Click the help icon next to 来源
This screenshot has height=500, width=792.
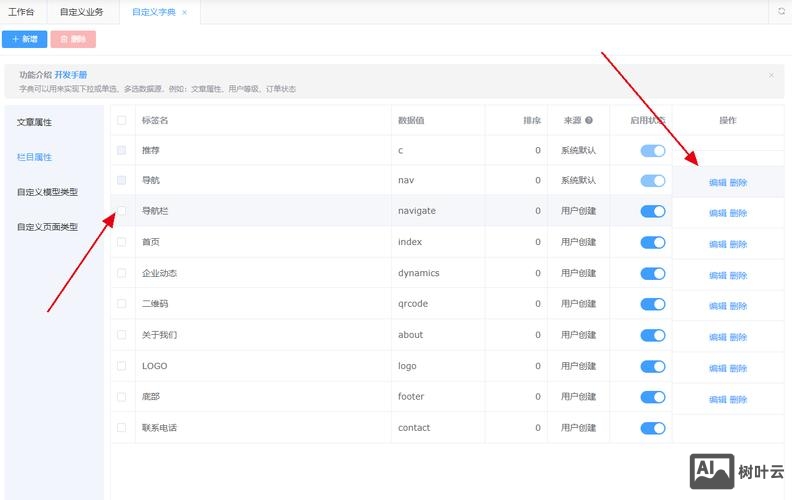point(589,120)
